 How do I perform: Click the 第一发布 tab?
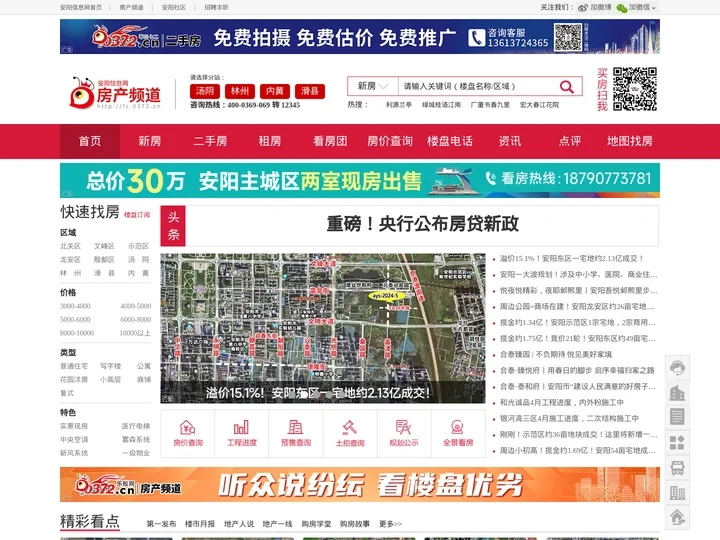point(161,524)
